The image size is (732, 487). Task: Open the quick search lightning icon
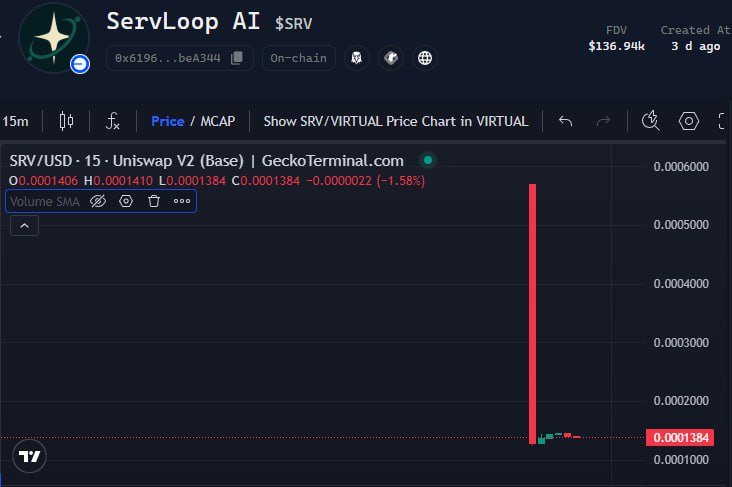(650, 121)
